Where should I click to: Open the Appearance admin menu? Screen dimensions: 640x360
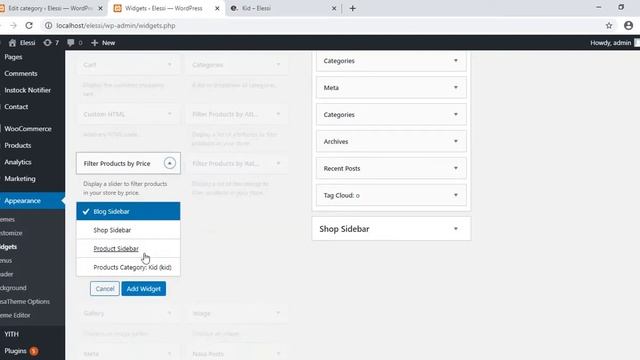click(x=22, y=201)
